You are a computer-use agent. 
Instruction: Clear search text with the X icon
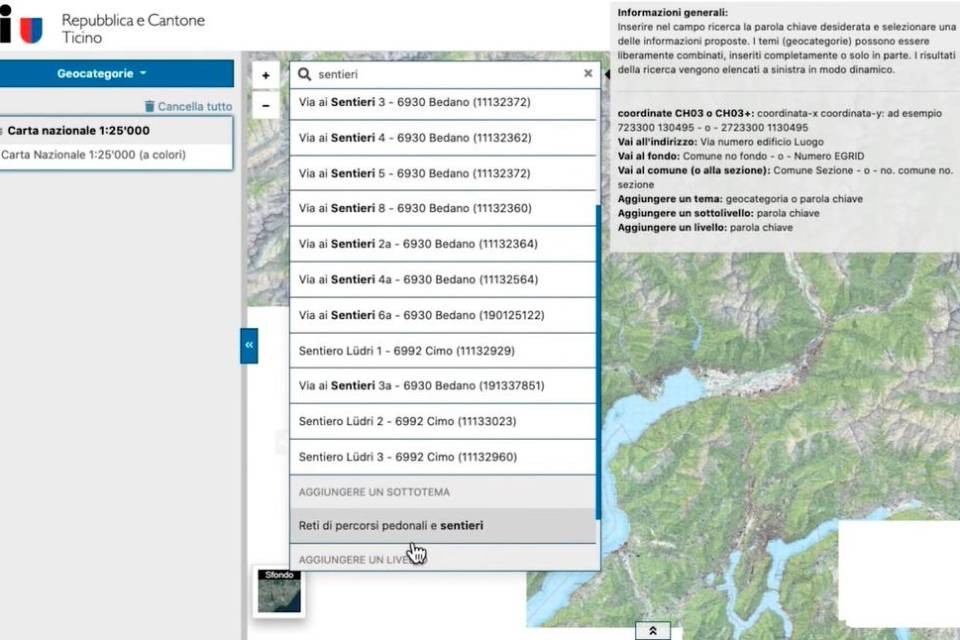pyautogui.click(x=588, y=74)
